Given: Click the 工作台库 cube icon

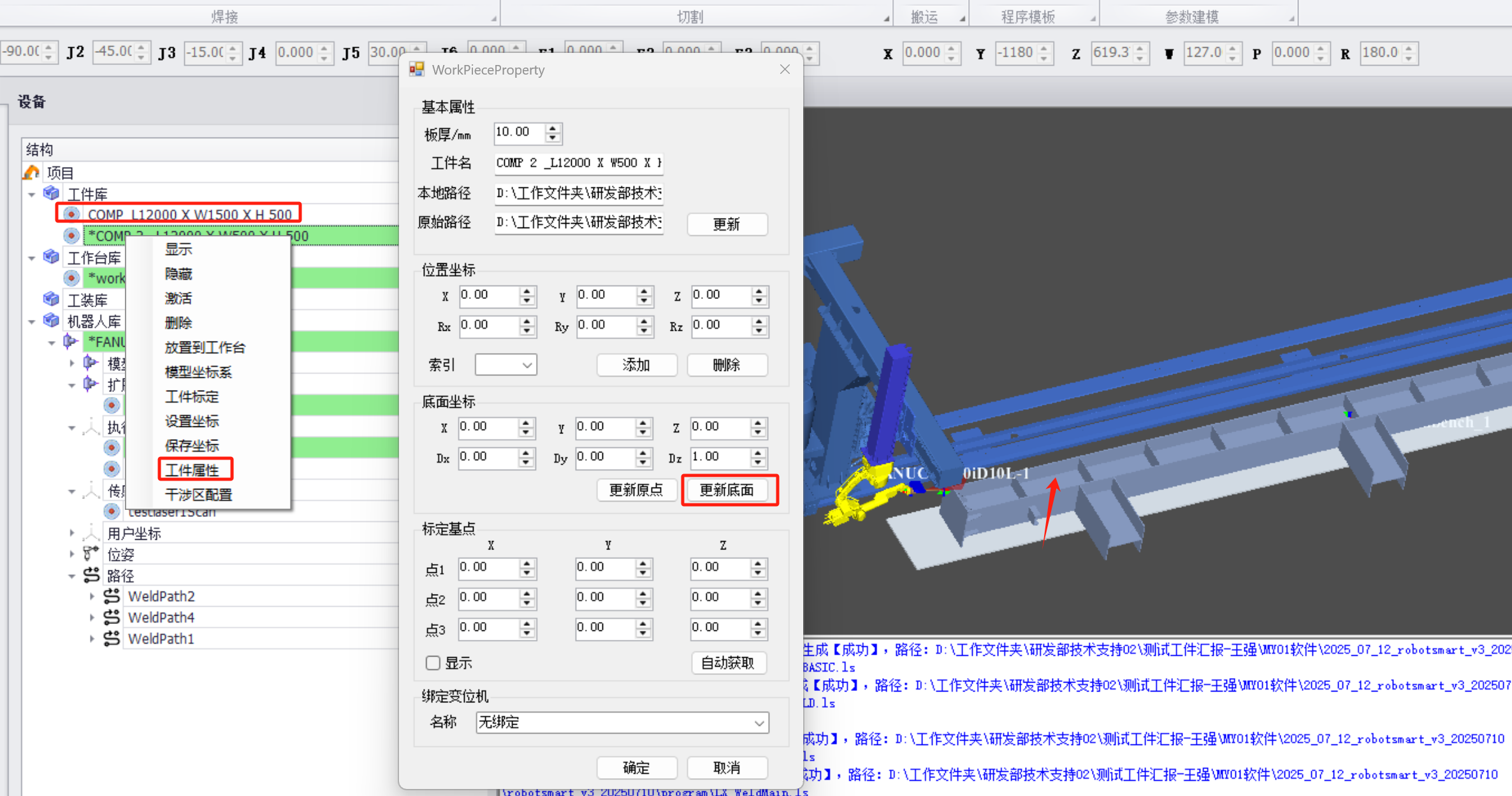Looking at the screenshot, I should (51, 257).
